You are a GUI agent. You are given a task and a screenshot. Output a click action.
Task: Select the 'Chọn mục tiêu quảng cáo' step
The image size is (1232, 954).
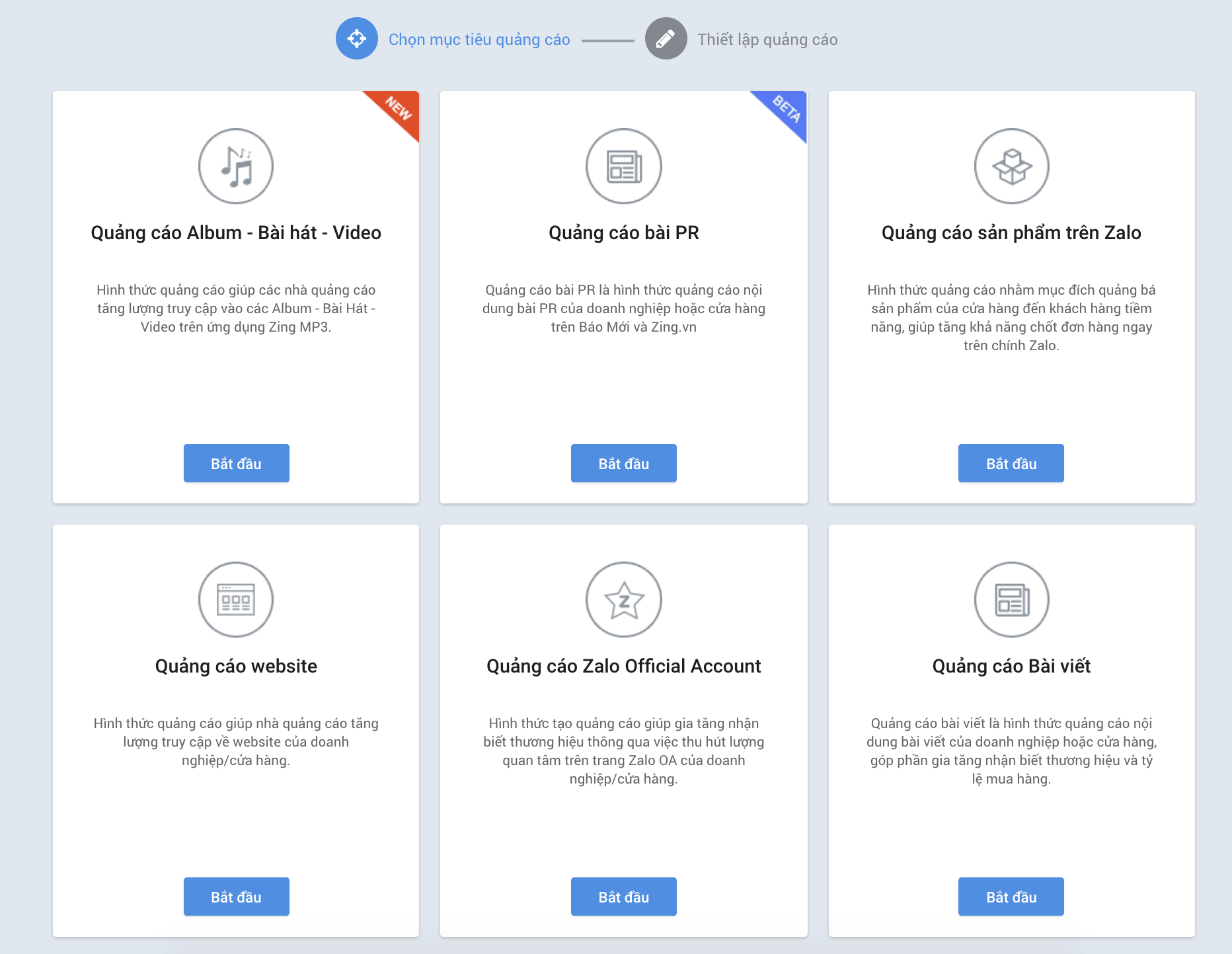[479, 40]
